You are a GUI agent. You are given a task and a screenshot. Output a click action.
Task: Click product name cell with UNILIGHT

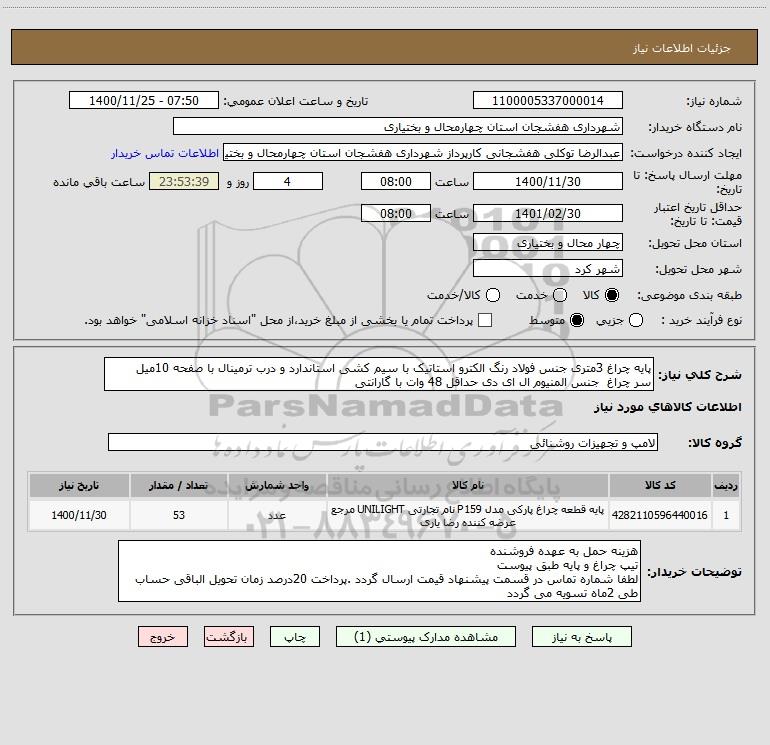(x=468, y=515)
